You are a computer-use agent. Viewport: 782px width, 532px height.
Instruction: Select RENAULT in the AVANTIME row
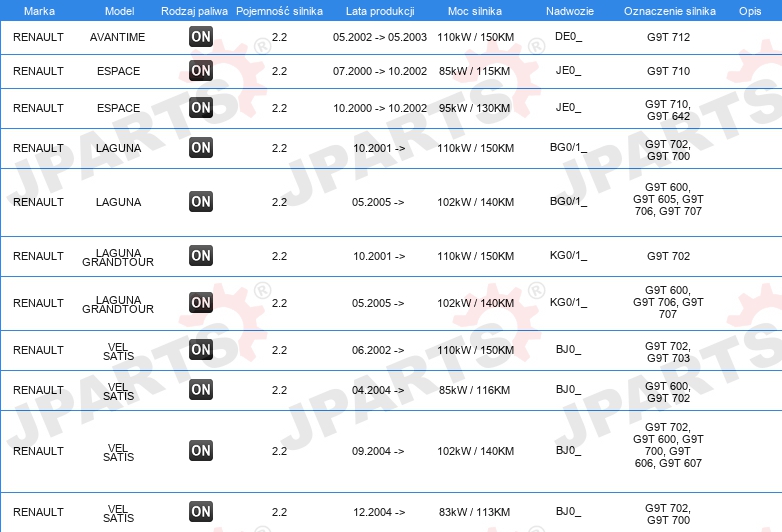38,37
